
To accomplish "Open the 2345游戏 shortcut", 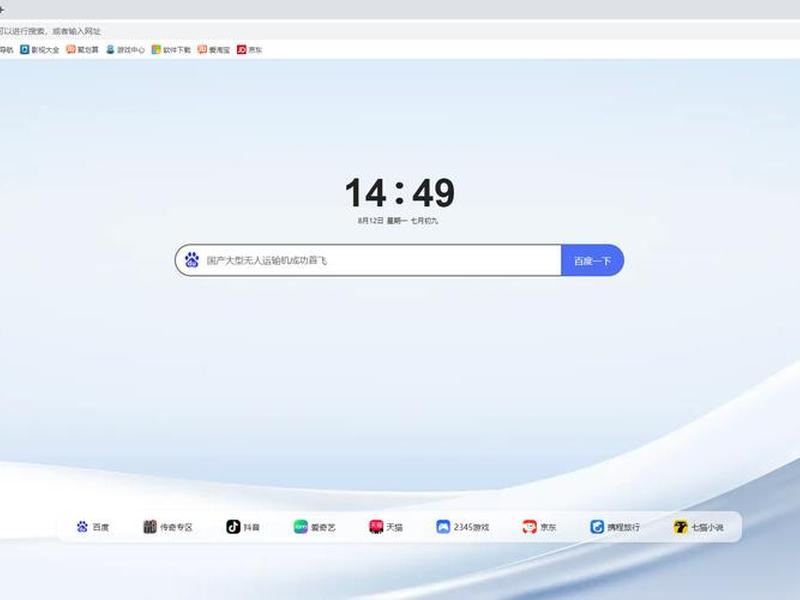I will point(463,527).
